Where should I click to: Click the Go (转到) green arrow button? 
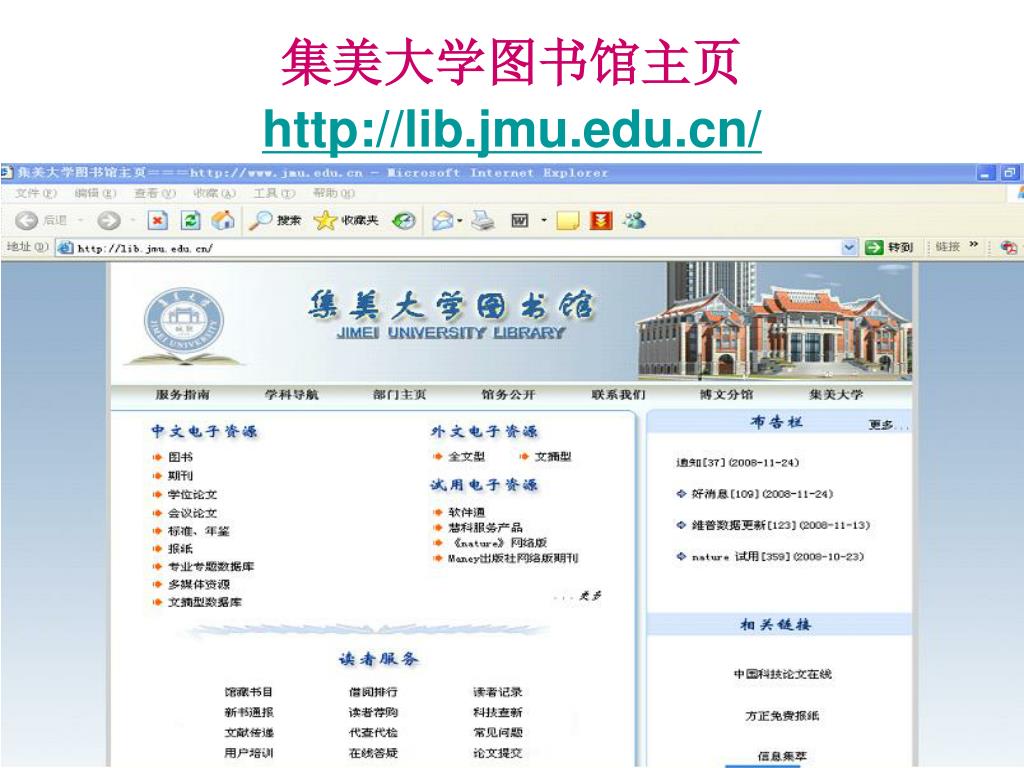tap(889, 248)
